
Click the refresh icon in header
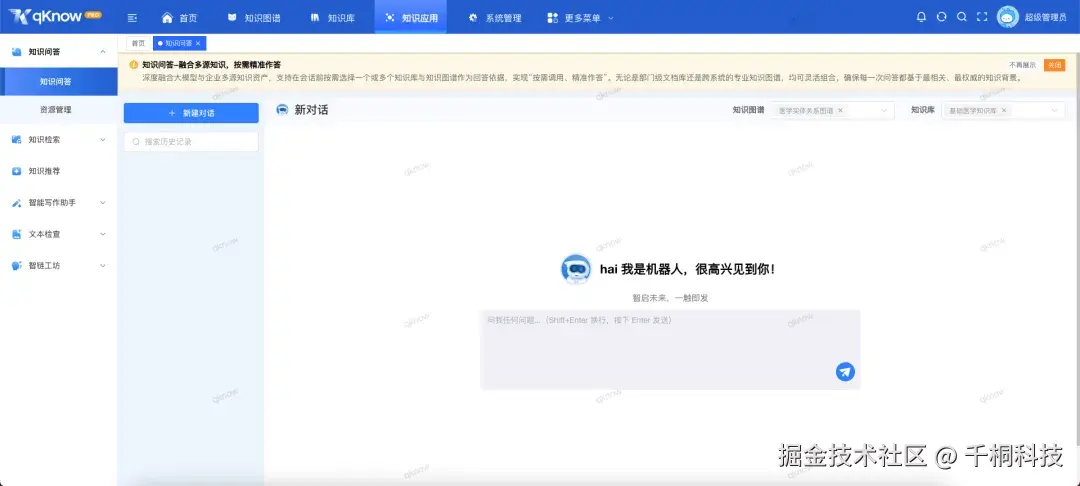[942, 17]
